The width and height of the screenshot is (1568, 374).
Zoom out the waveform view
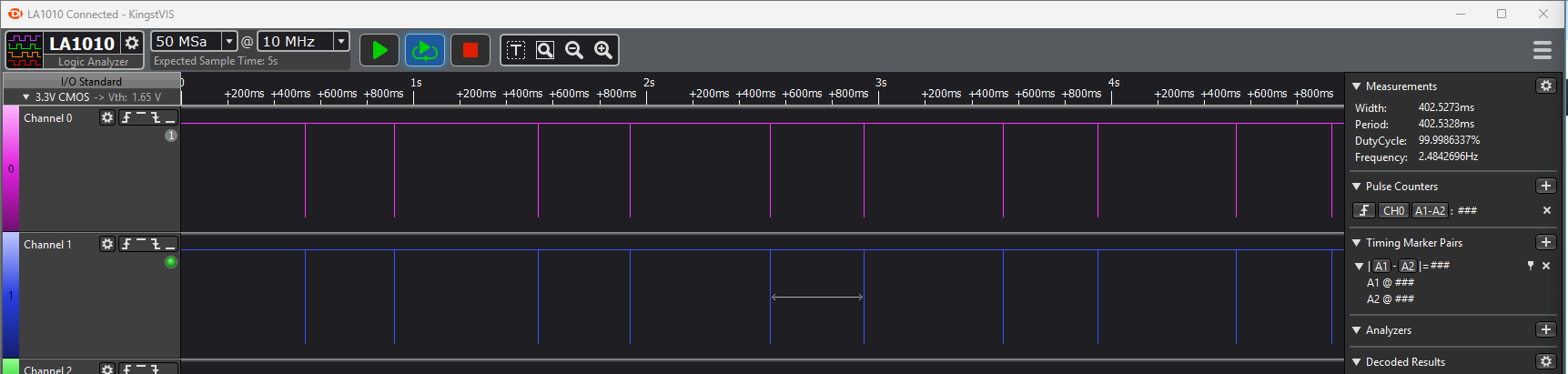pos(574,50)
